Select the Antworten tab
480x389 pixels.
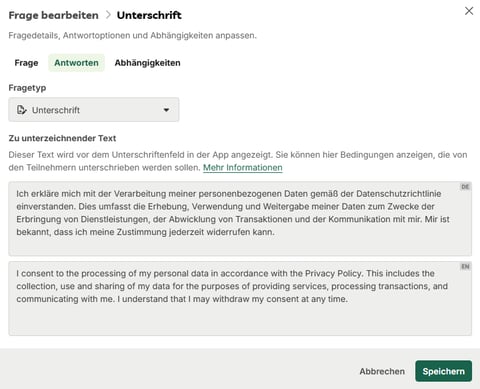[76, 63]
